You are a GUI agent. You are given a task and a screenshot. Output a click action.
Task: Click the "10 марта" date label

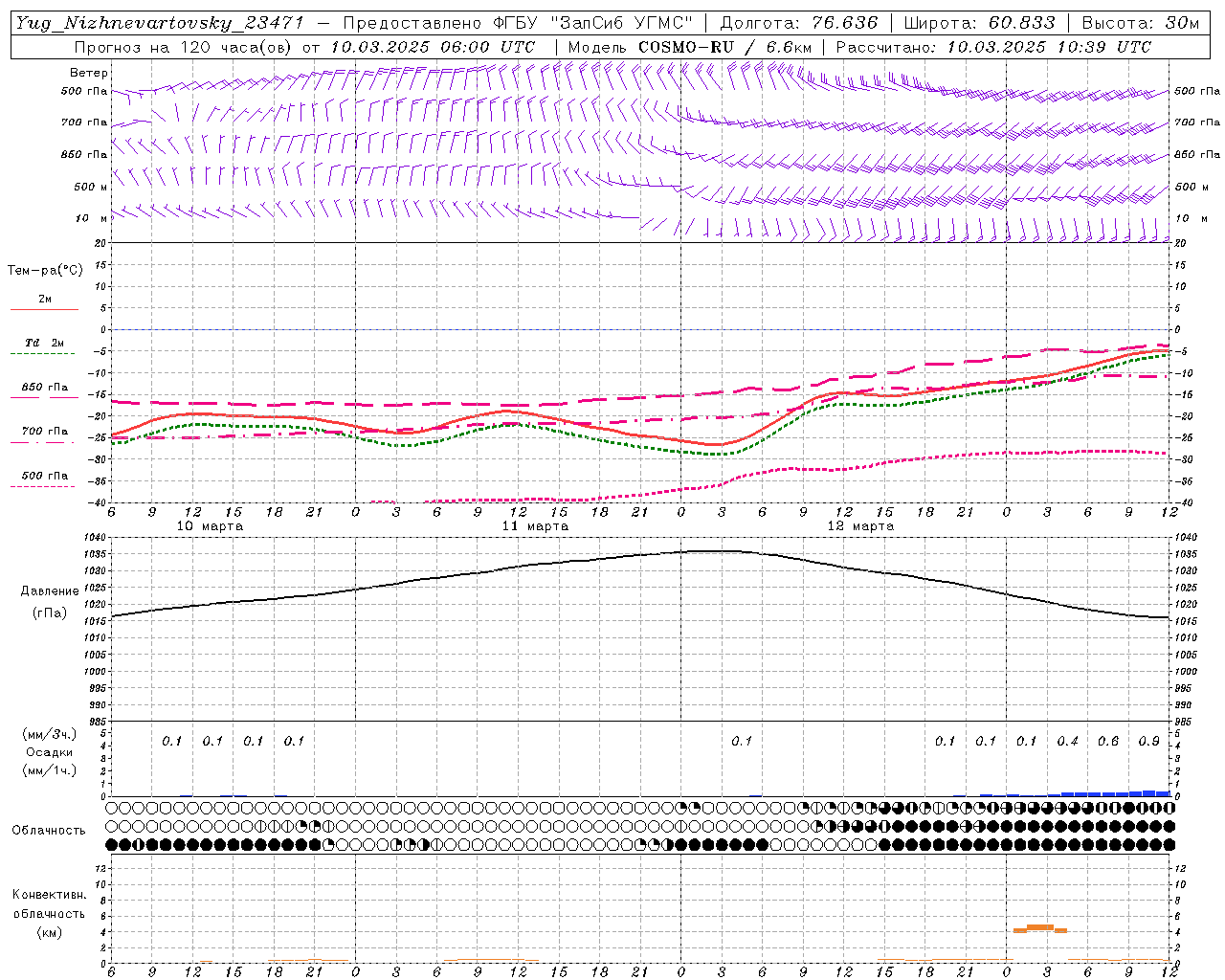tap(211, 526)
